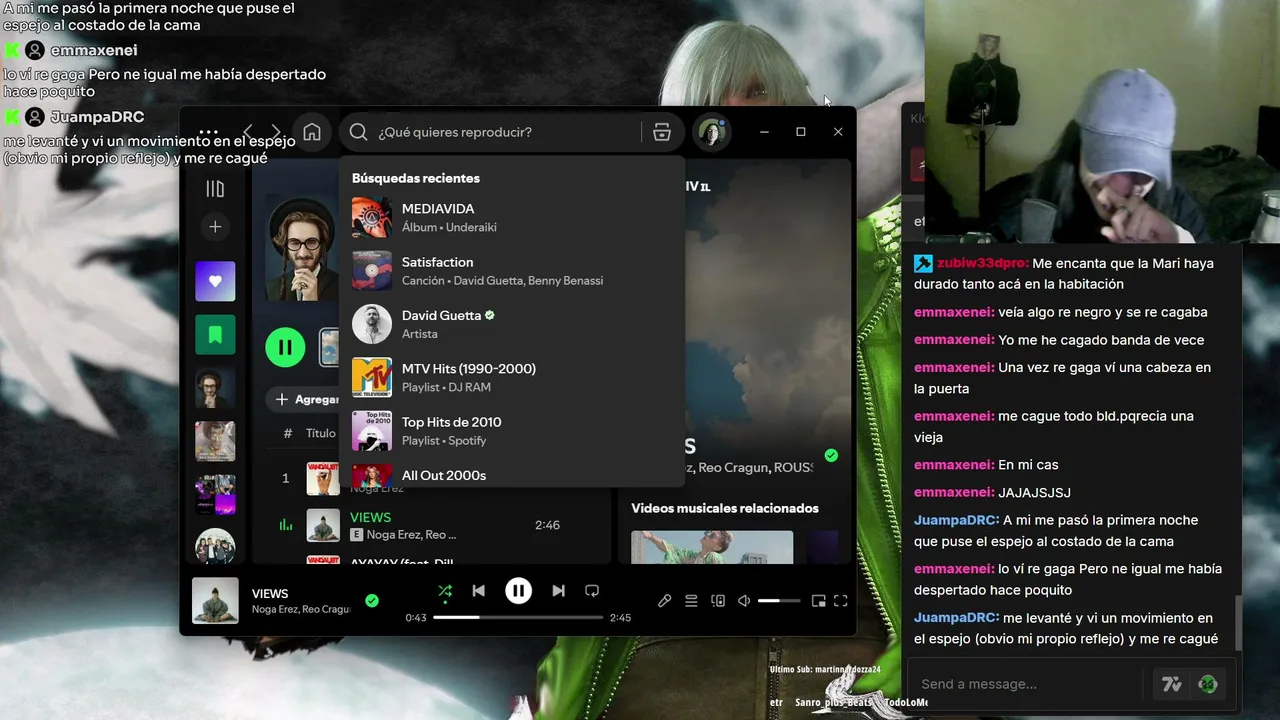Image resolution: width=1280 pixels, height=720 pixels.
Task: Open the green bookmark Your Episodes item
Action: pos(215,335)
